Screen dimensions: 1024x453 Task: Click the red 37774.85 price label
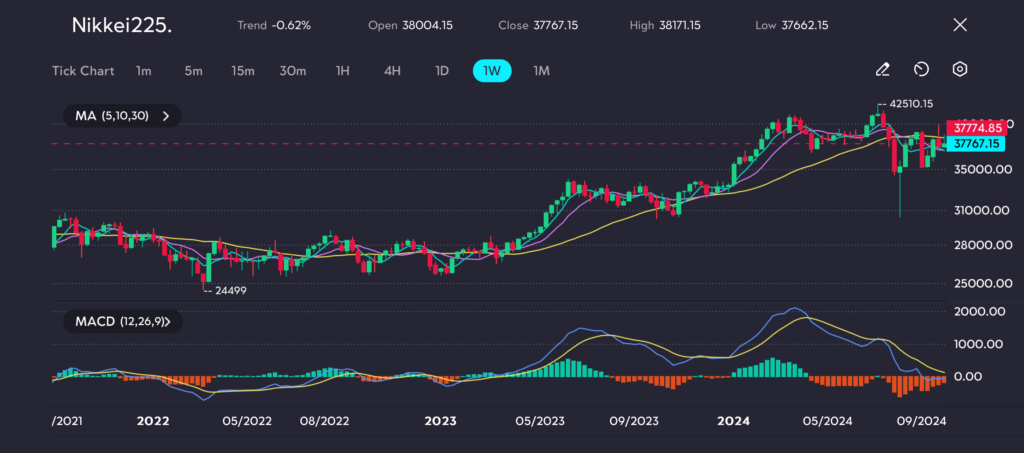coord(977,128)
